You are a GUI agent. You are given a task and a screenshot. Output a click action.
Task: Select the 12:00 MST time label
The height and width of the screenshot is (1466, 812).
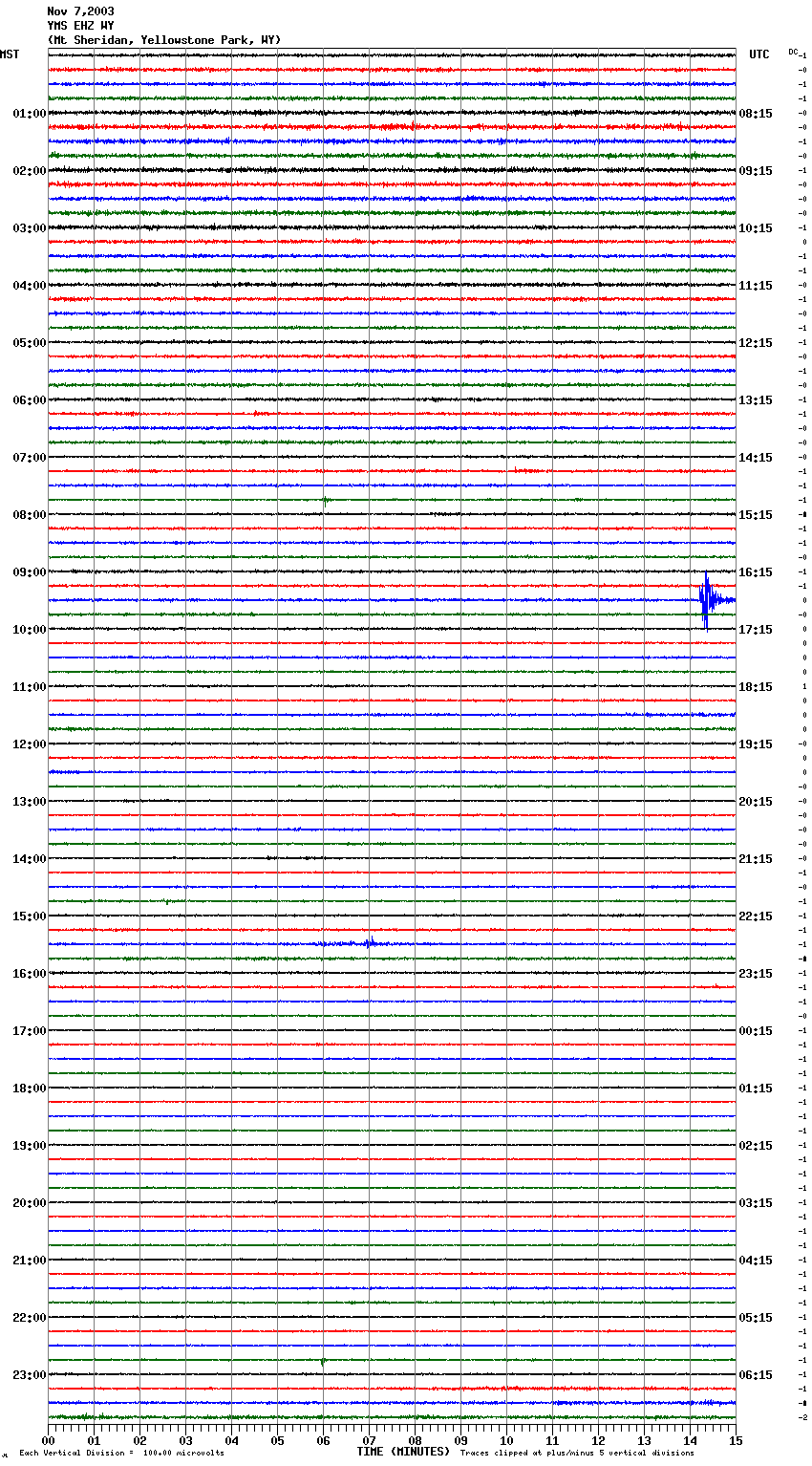tap(30, 744)
